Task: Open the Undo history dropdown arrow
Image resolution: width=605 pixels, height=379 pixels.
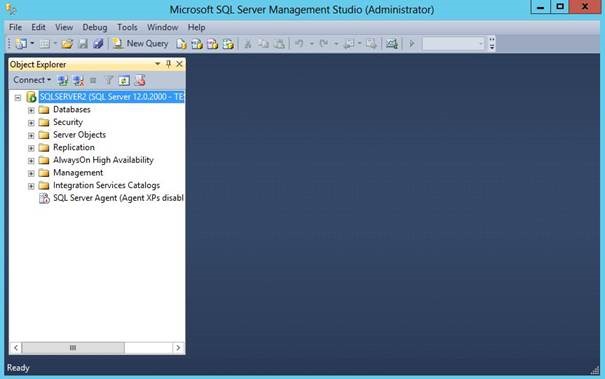Action: 311,44
